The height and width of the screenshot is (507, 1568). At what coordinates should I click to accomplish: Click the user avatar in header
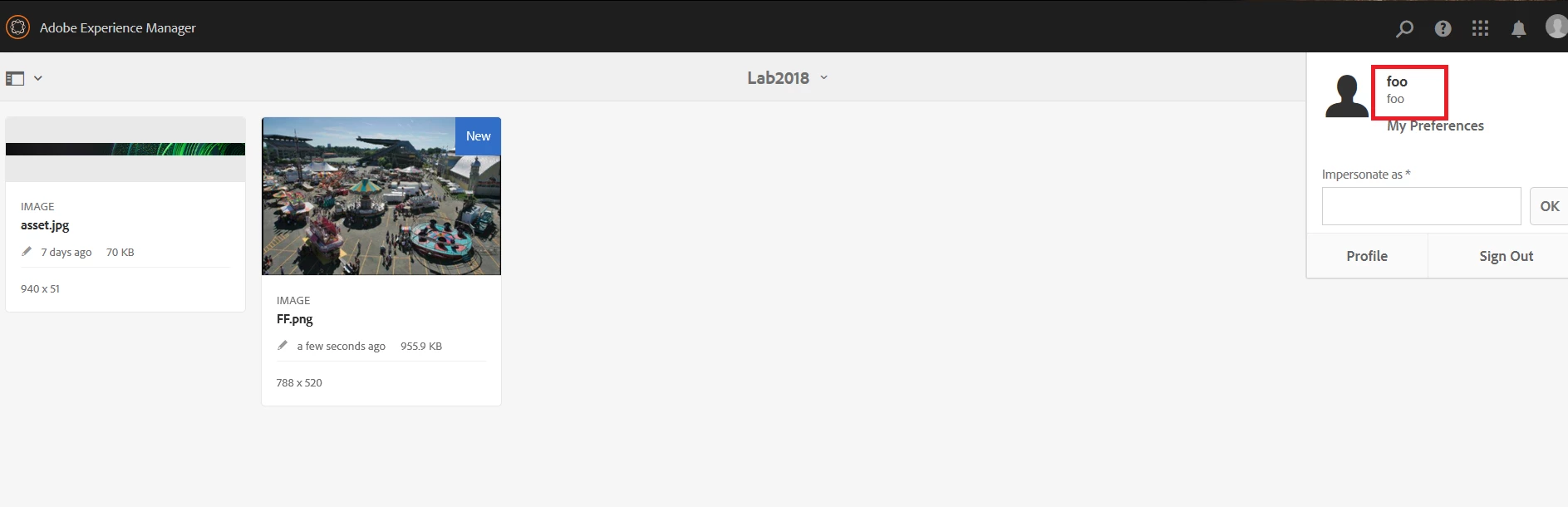1556,27
